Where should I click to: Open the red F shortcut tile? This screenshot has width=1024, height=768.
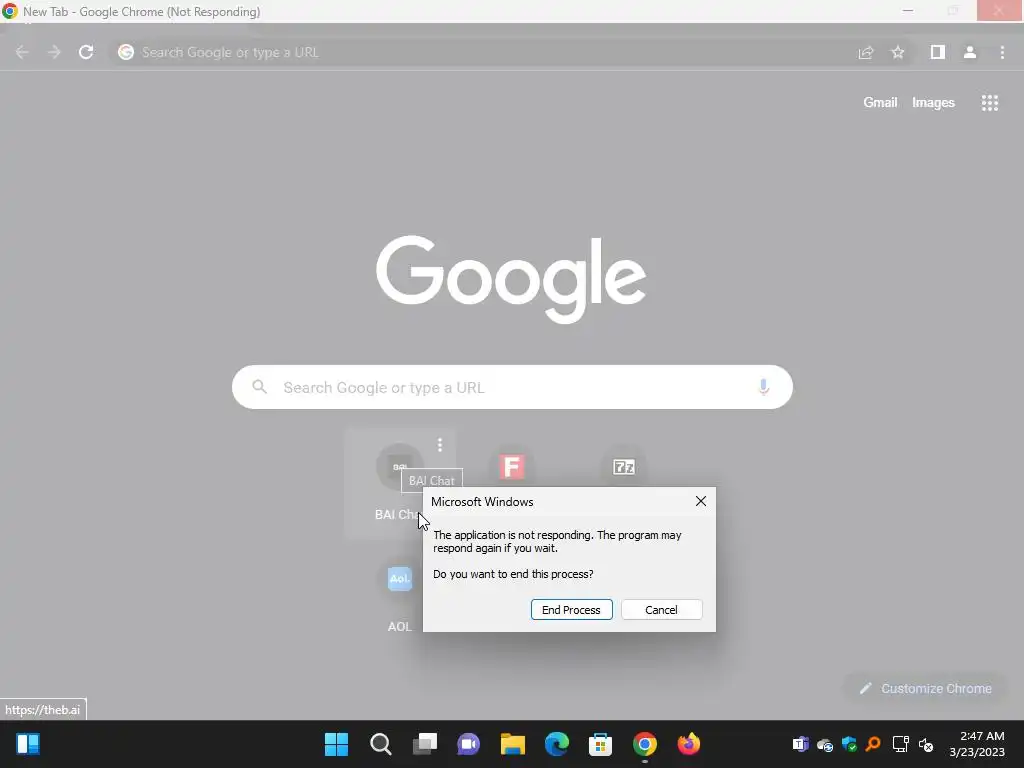(512, 467)
